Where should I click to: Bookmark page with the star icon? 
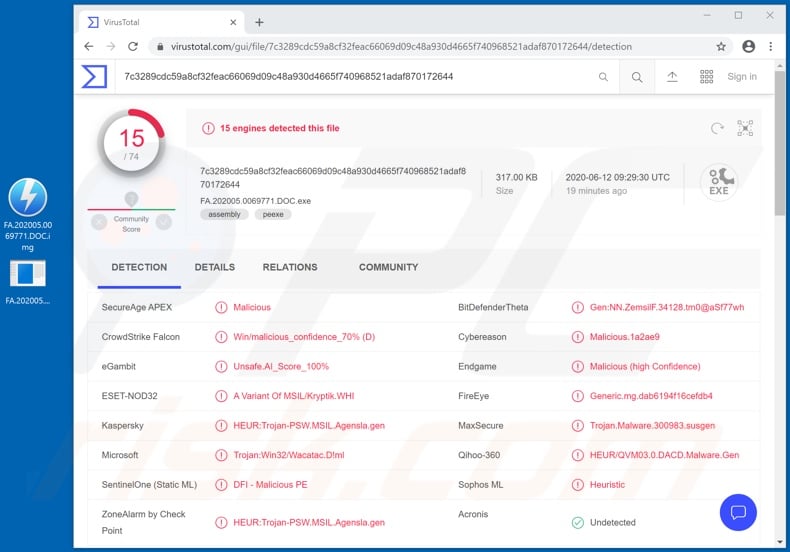721,46
